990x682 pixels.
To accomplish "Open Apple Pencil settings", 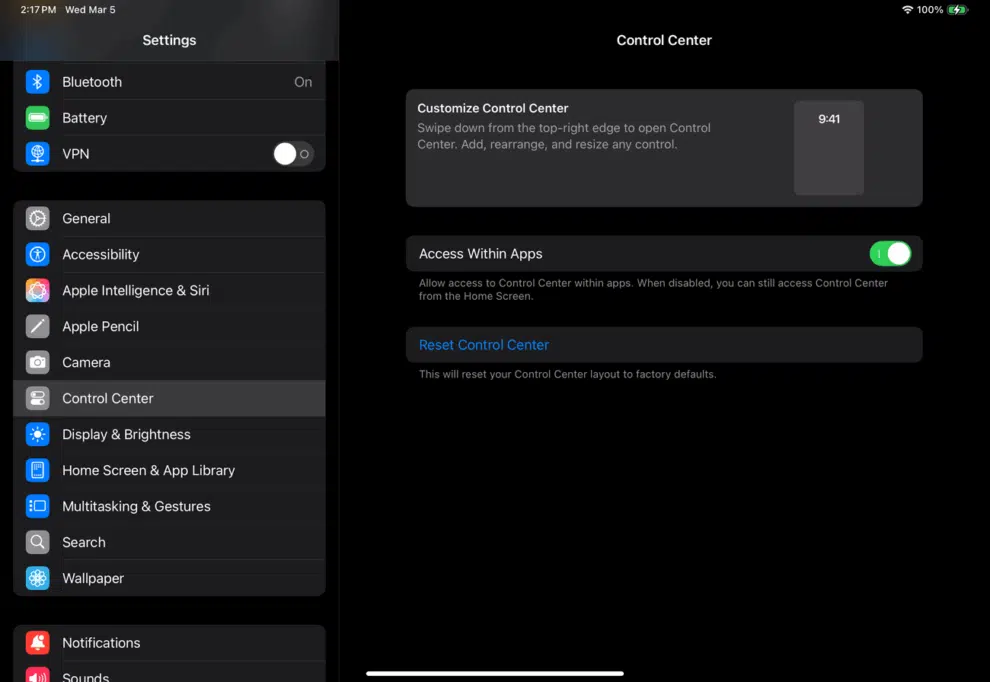I will [169, 326].
